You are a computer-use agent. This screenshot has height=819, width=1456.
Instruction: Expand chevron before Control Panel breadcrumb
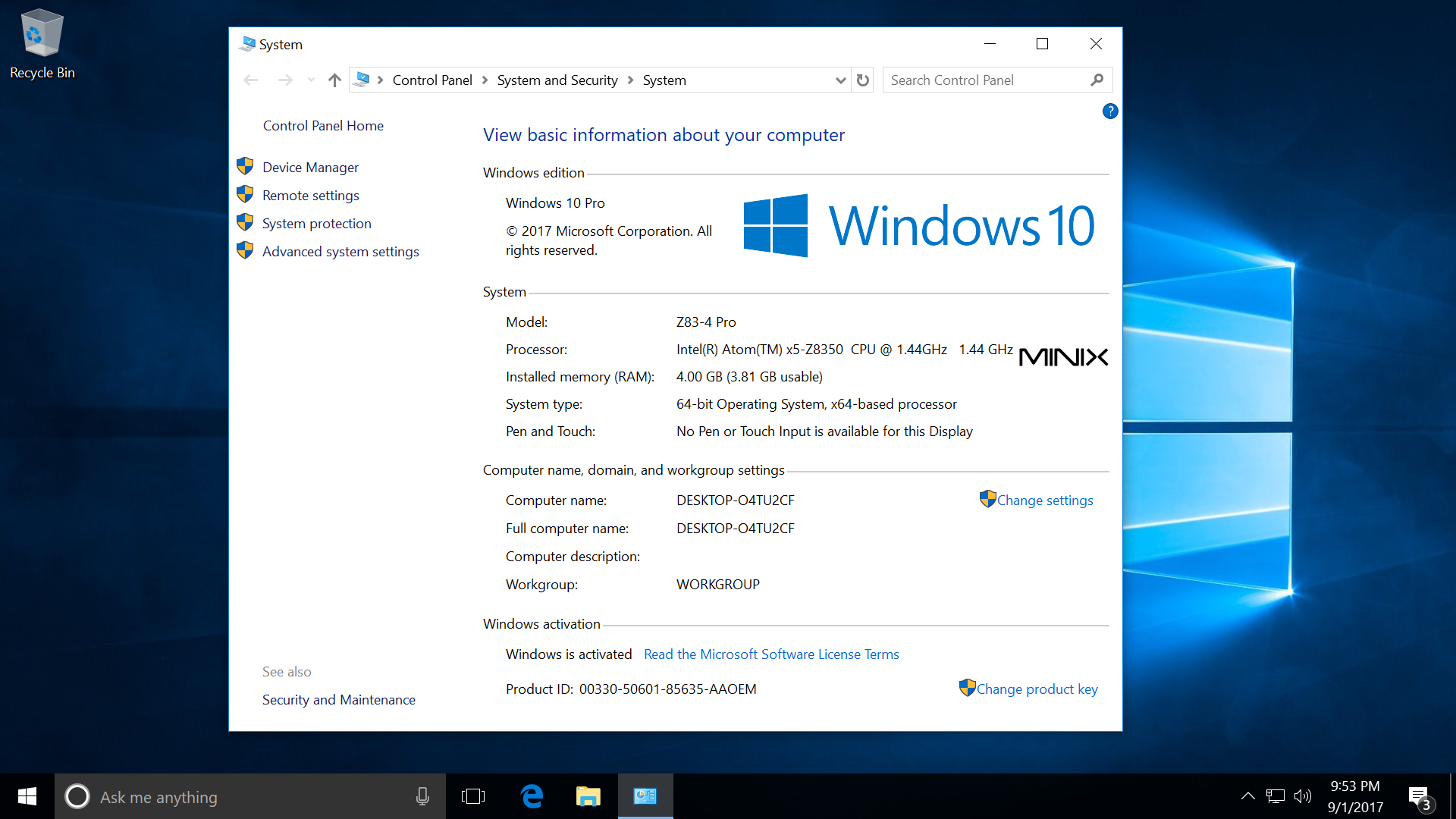point(380,80)
